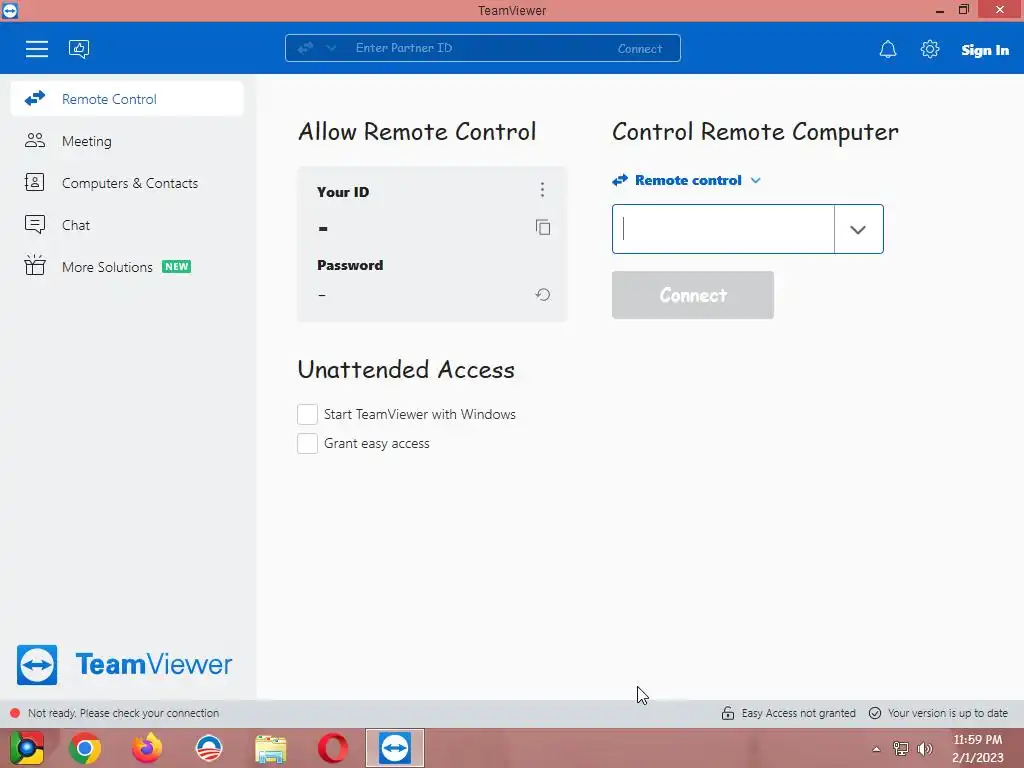Select Remote Control in the sidebar
This screenshot has height=768, width=1024.
click(x=127, y=99)
